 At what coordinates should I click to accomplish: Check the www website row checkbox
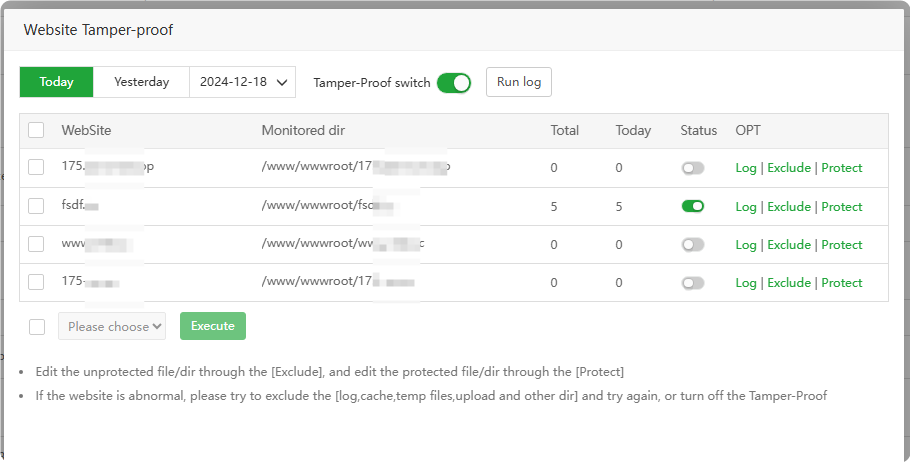(x=36, y=244)
